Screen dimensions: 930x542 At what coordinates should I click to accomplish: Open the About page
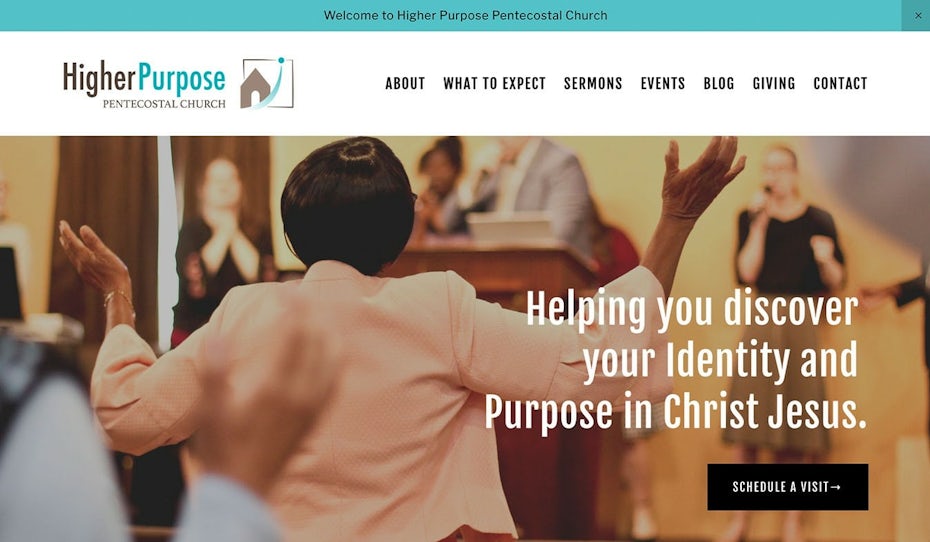point(405,84)
